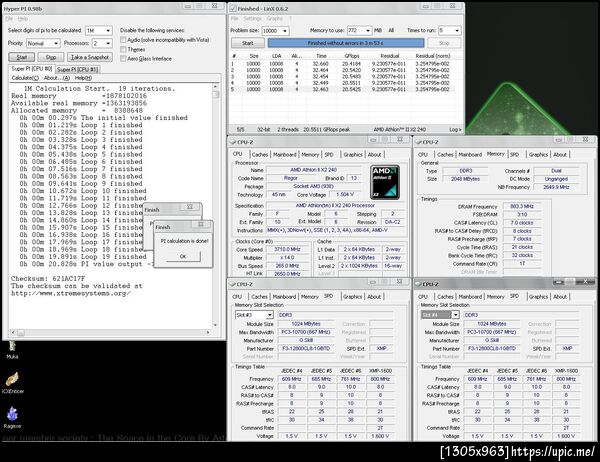Open the Muka desktop icon
The image size is (600, 462).
[x=12, y=349]
